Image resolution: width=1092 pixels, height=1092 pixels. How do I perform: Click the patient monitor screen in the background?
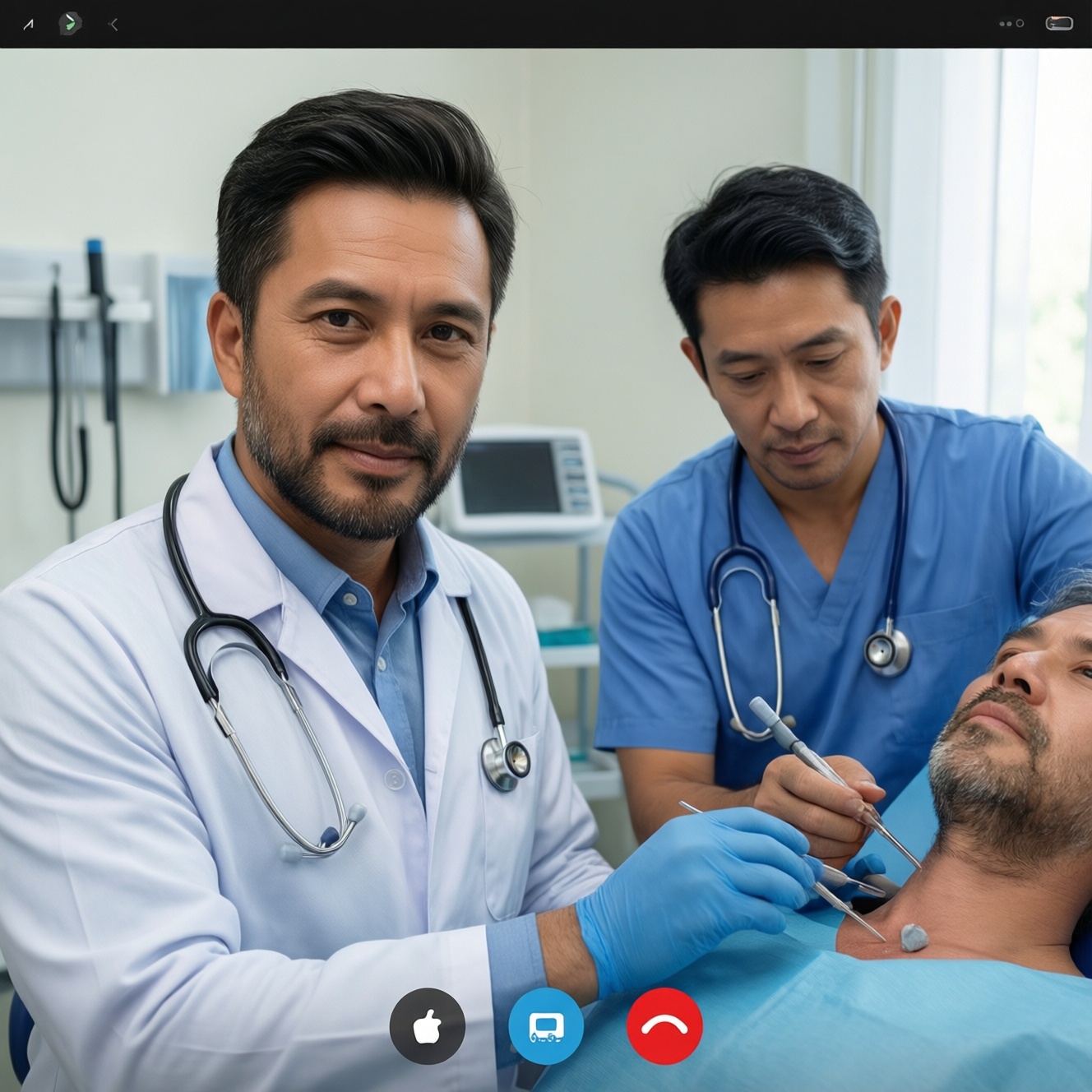511,477
